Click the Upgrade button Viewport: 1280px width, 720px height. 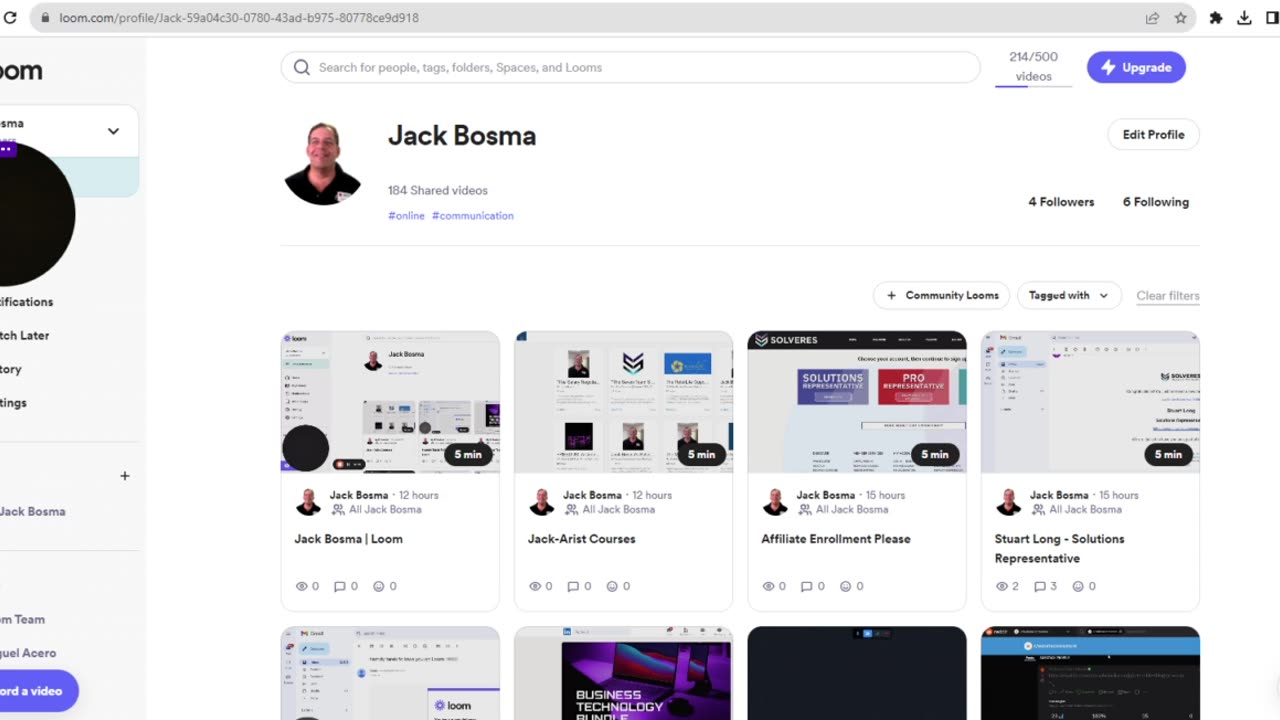(1136, 67)
